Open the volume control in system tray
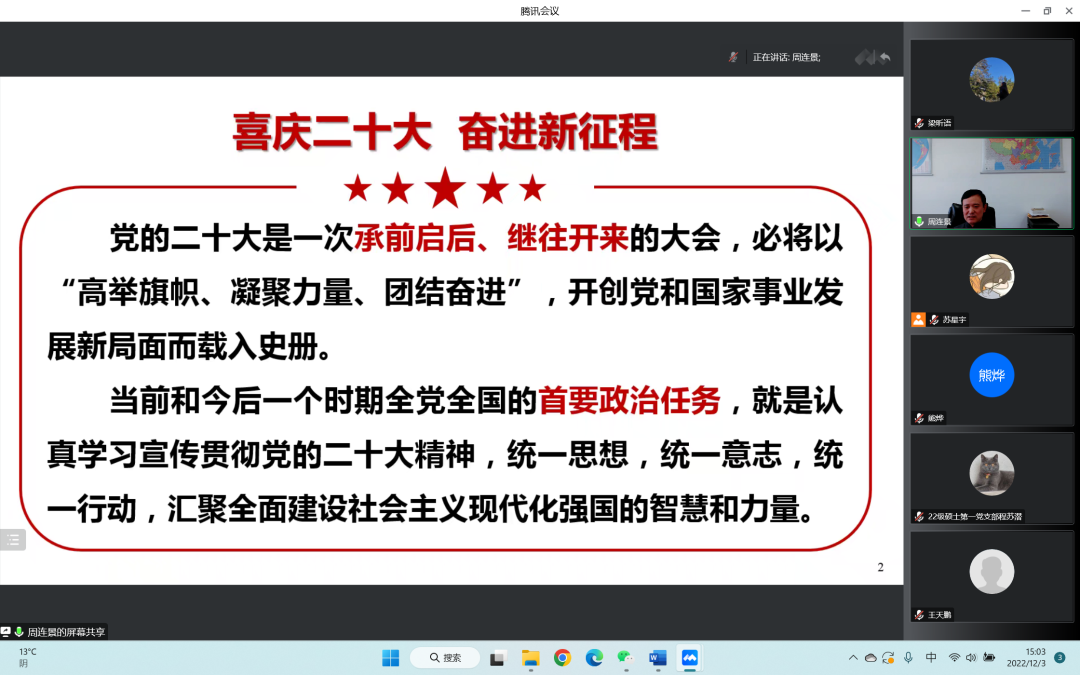Viewport: 1080px width, 675px height. (x=970, y=657)
